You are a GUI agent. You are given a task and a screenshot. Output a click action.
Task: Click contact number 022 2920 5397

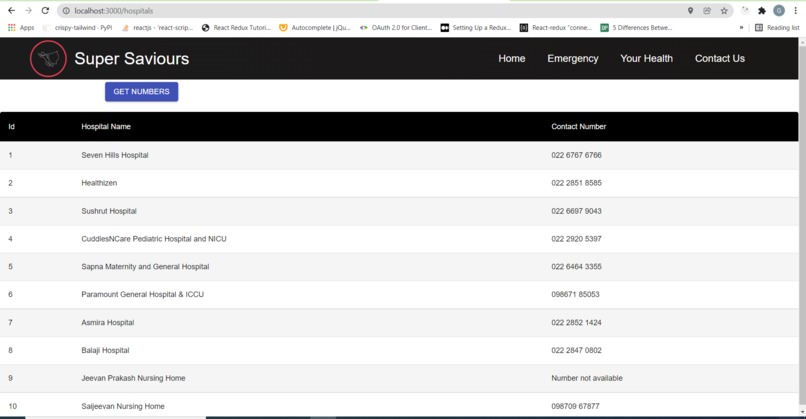(x=576, y=239)
